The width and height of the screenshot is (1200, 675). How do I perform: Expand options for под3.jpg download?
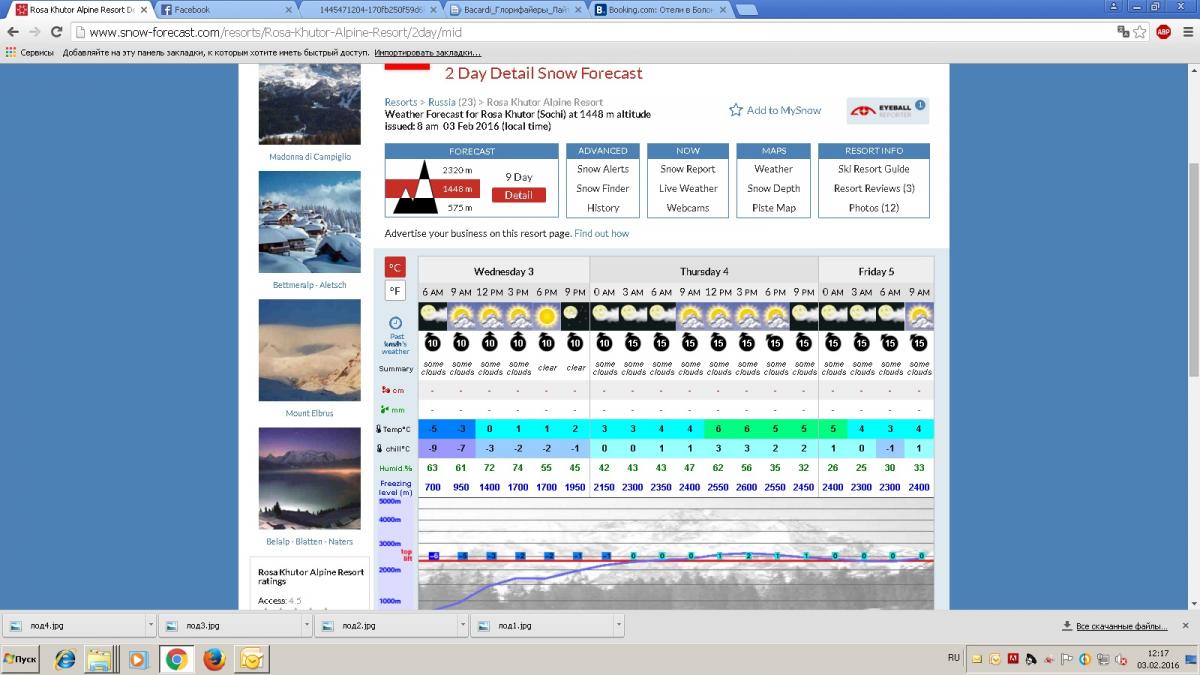[307, 626]
